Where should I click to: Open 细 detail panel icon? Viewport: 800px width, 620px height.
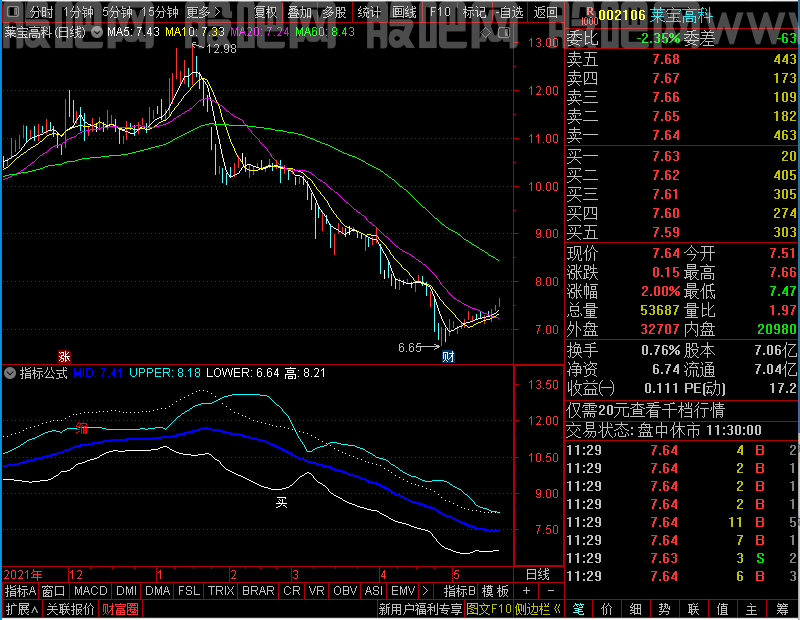(x=635, y=609)
